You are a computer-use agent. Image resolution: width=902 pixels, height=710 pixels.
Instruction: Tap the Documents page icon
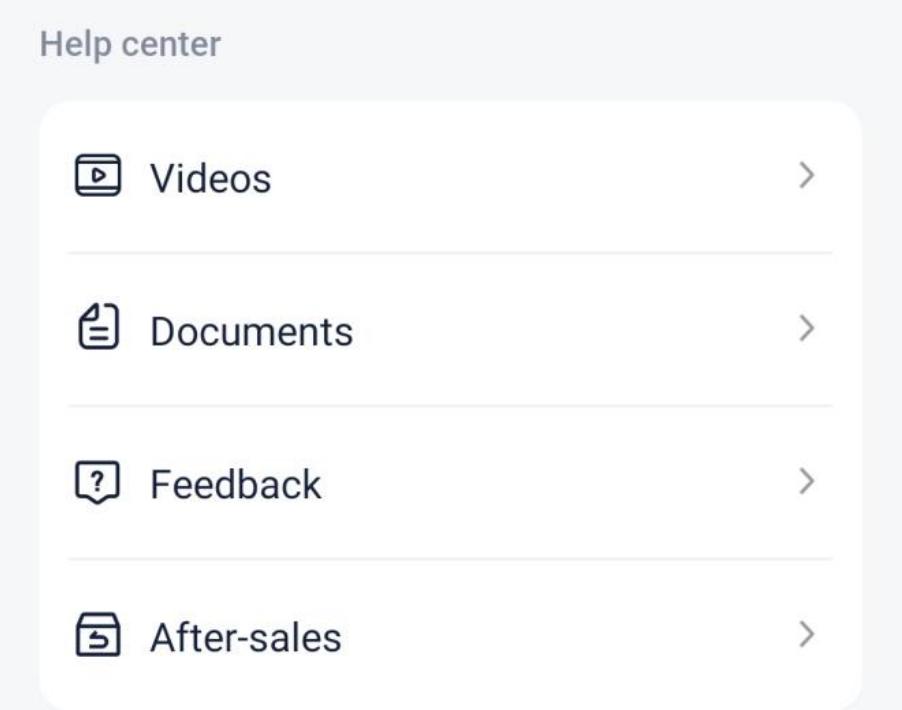[x=98, y=326]
